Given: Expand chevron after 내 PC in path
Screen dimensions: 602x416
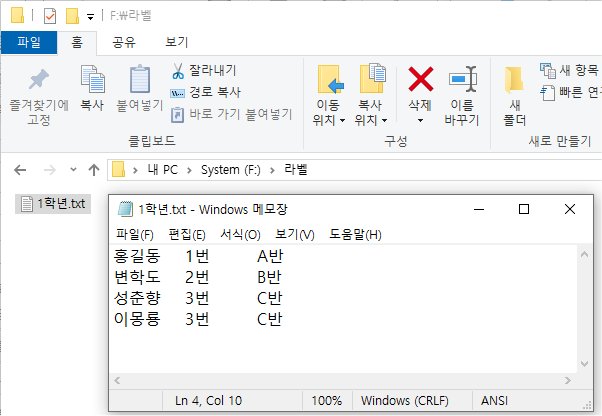Looking at the screenshot, I should pos(189,170).
